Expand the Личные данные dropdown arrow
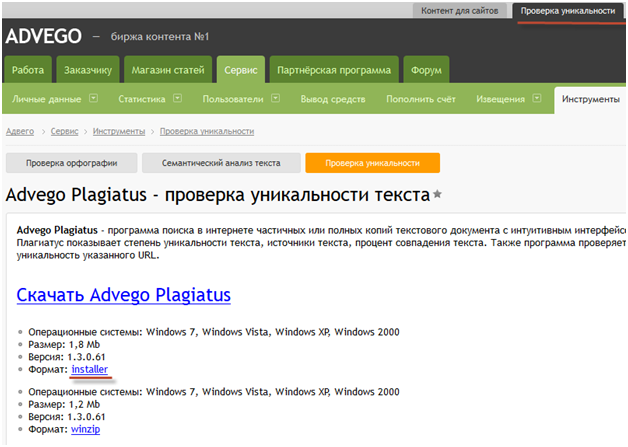 coord(93,98)
